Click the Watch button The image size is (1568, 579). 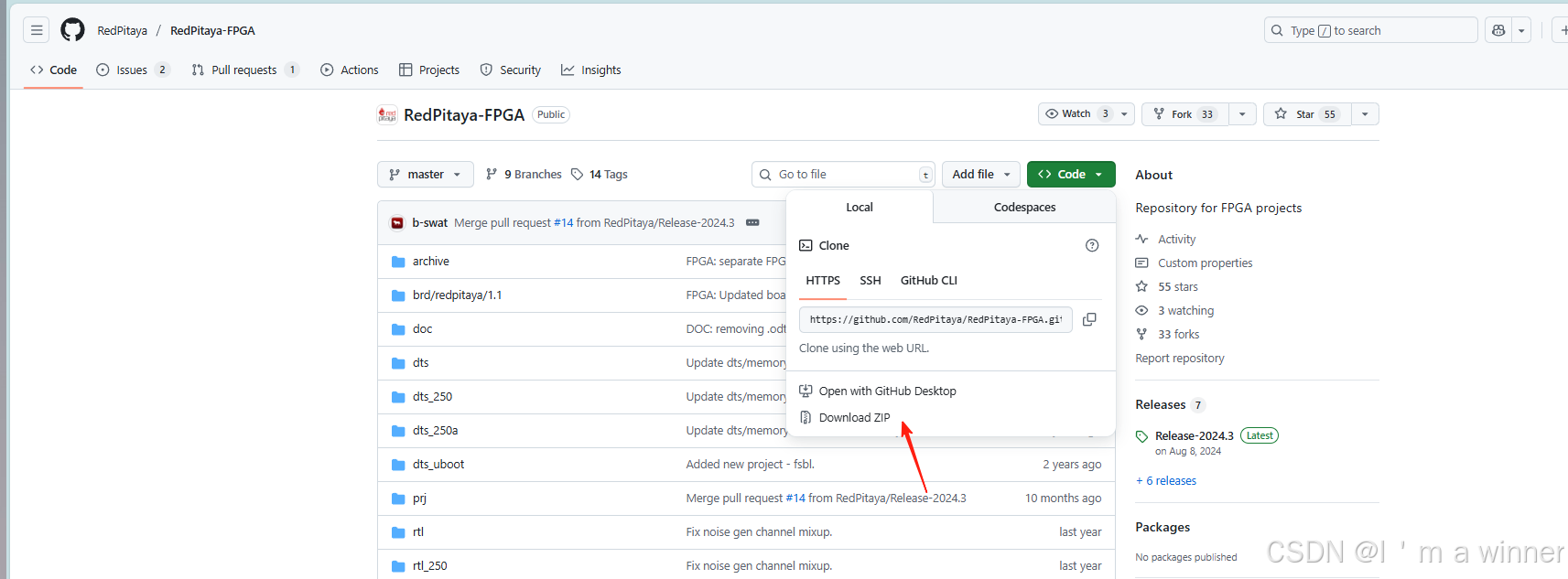click(1076, 114)
